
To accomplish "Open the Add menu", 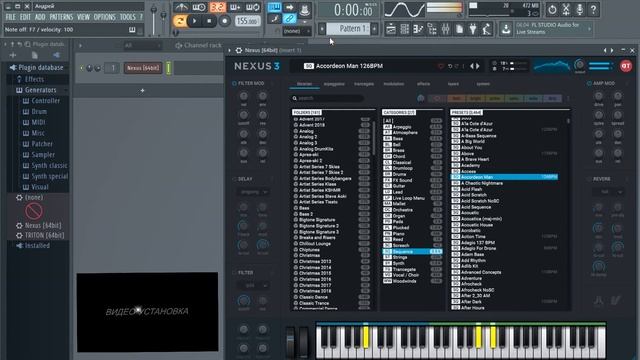I will [x=40, y=17].
